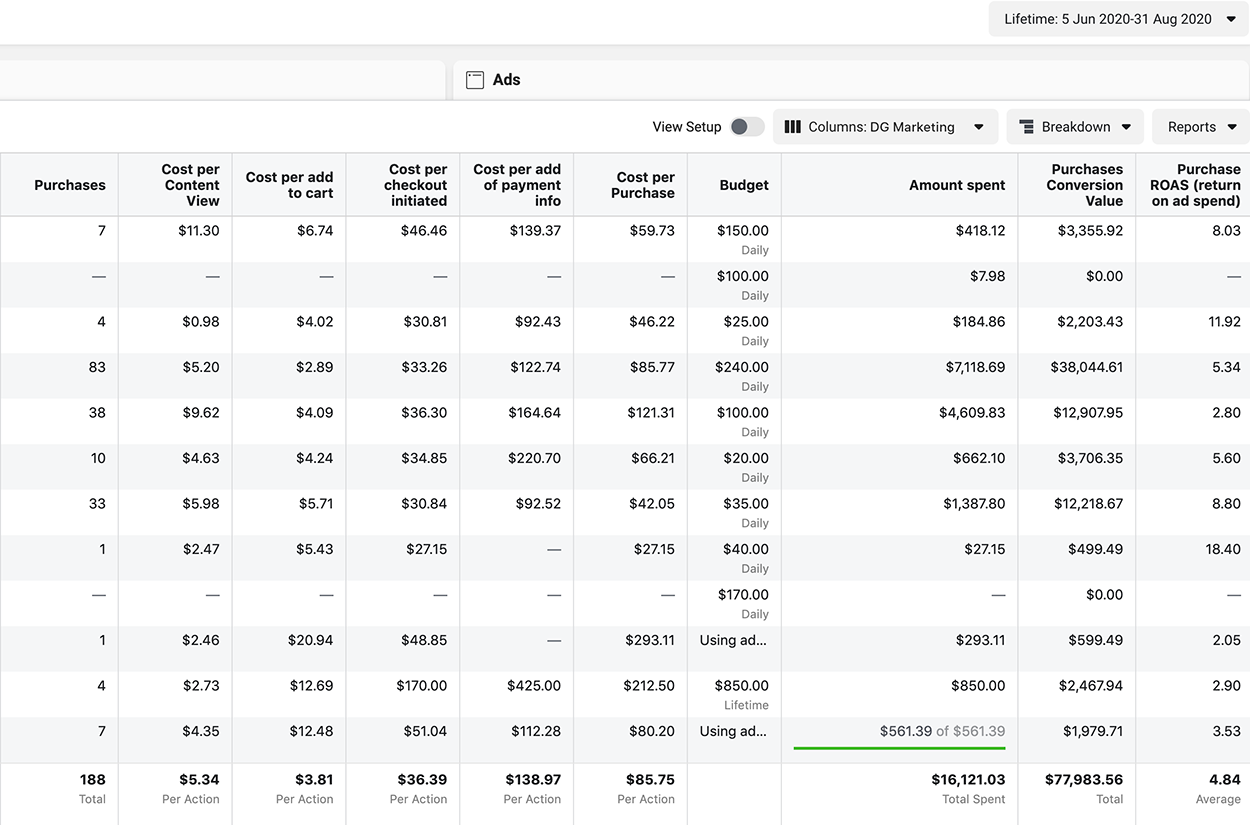Screen dimensions: 1250x825
Task: Select the Cost per add to cart header
Action: coord(289,185)
